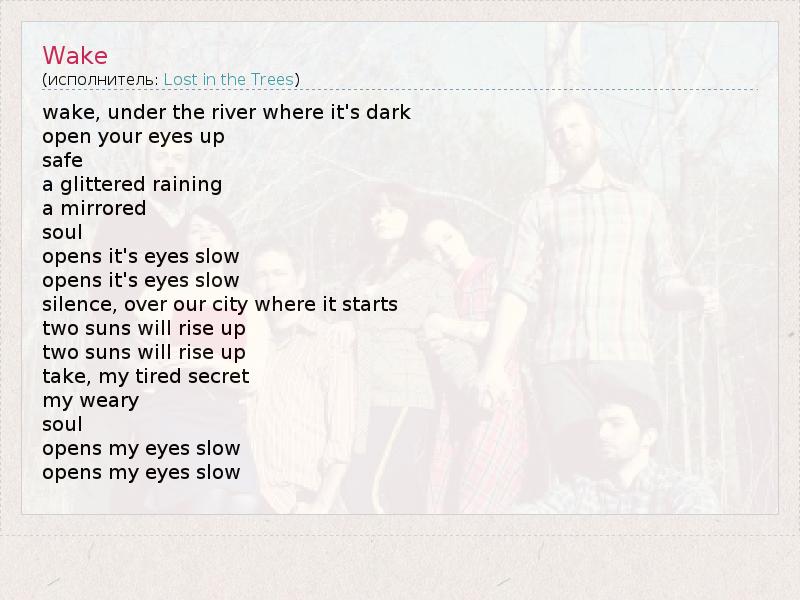Screen dimensions: 800x600
Task: Click the line a glittered raining
Action: tap(132, 184)
